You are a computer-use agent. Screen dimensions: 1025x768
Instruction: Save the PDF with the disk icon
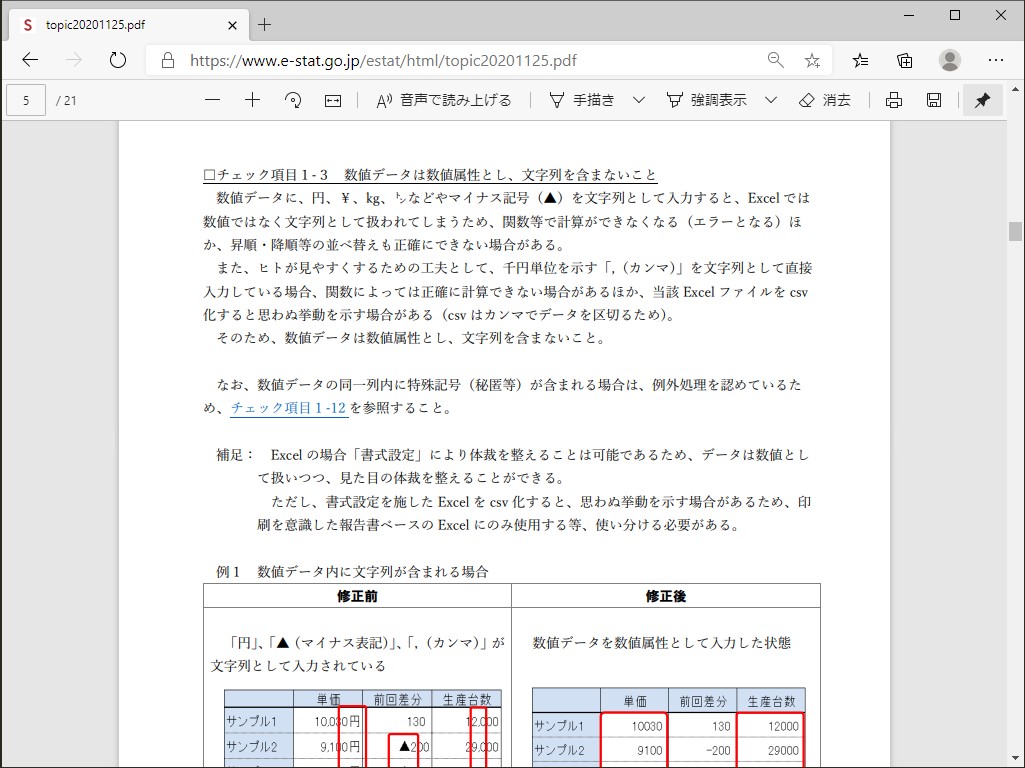click(934, 100)
